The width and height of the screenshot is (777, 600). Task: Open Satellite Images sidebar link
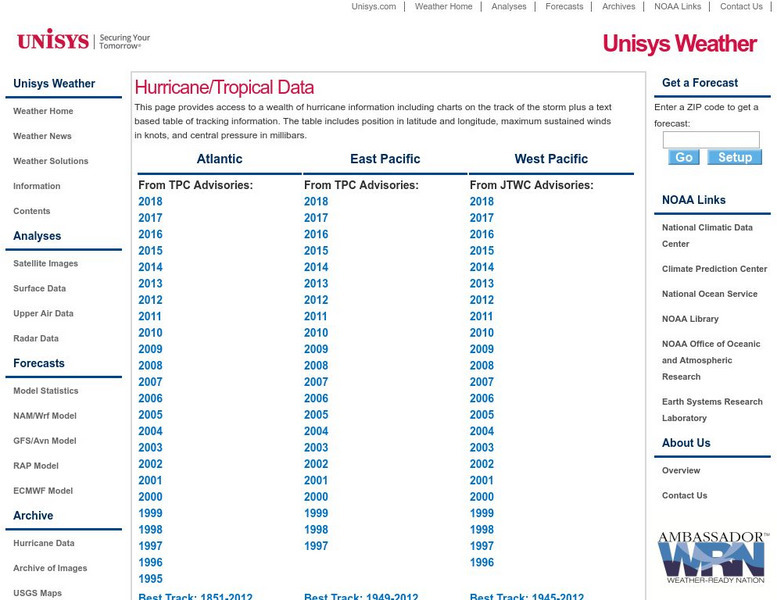[x=46, y=264]
